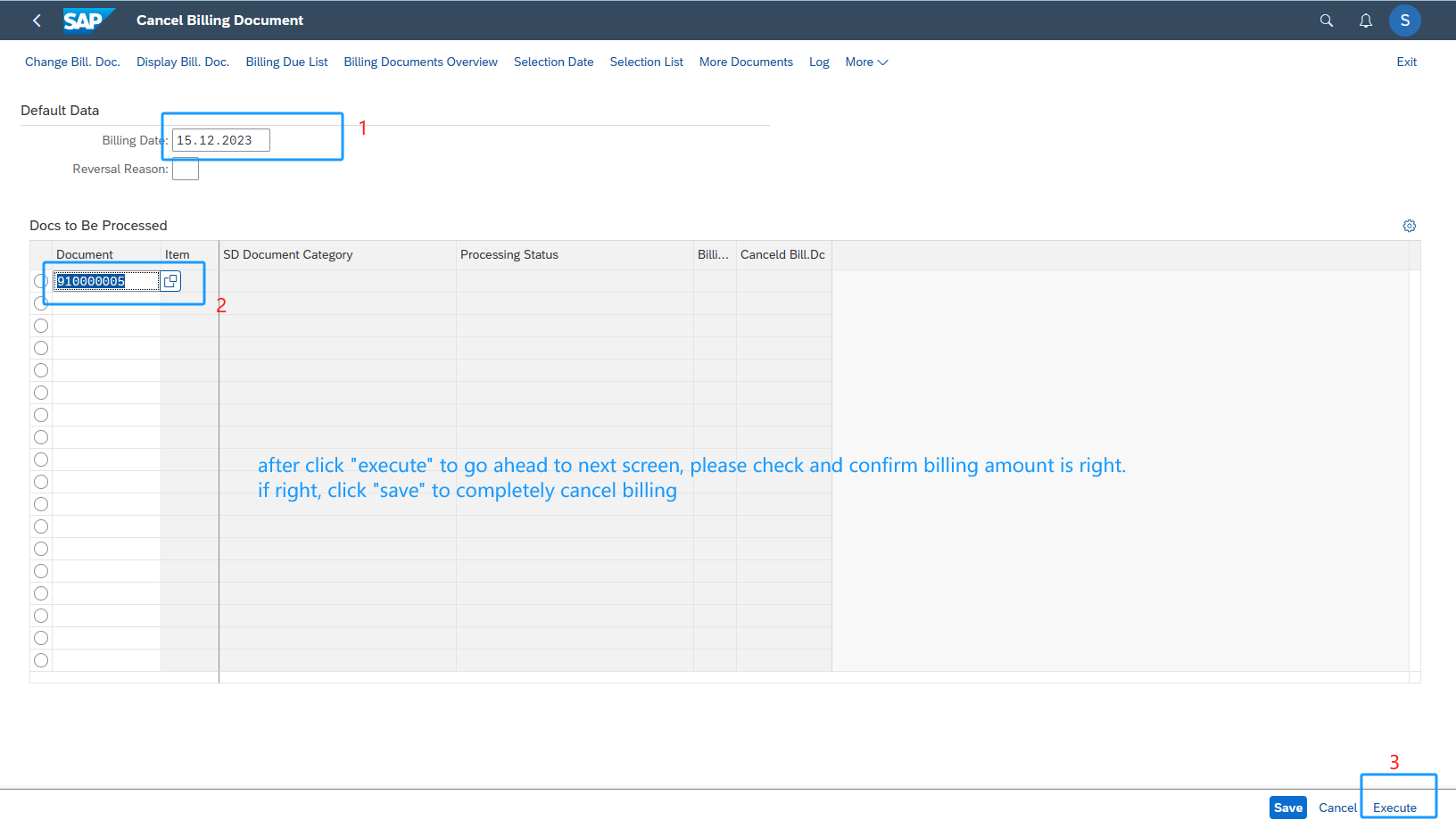
Task: Open the user profile avatar S
Action: tap(1404, 21)
